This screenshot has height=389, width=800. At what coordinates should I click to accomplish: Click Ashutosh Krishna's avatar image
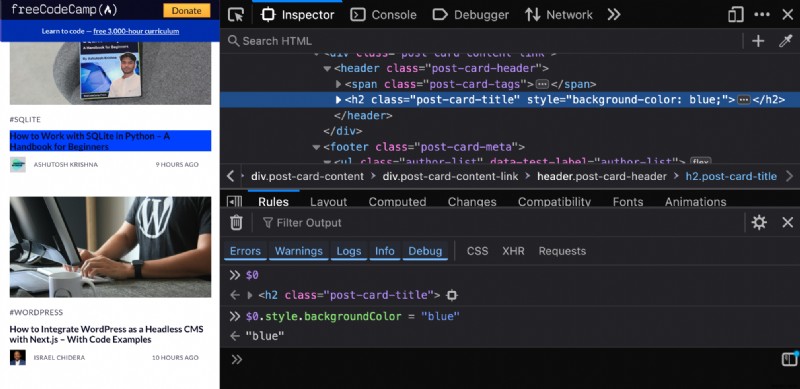click(18, 164)
